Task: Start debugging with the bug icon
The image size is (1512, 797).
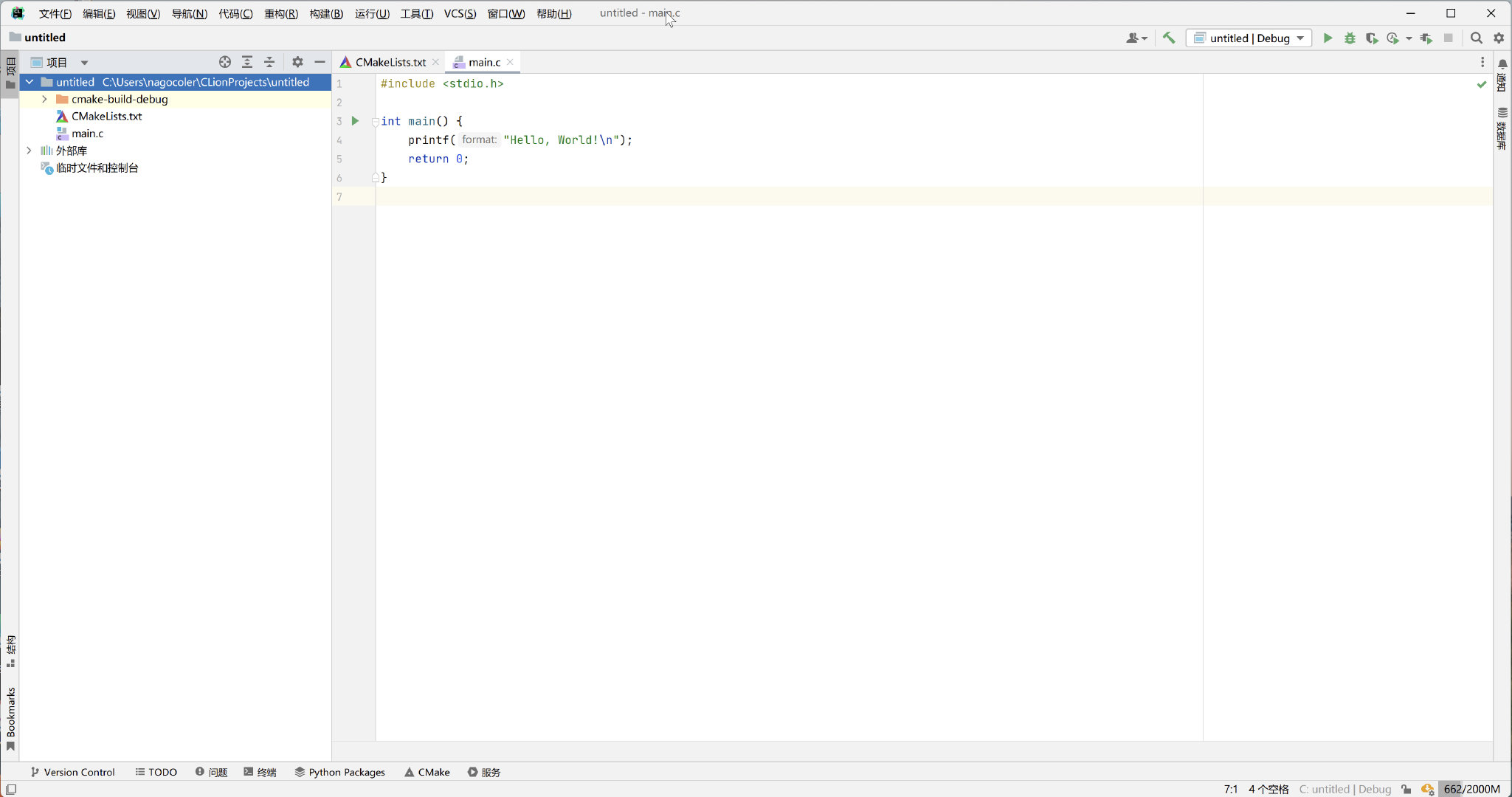Action: tap(1350, 38)
